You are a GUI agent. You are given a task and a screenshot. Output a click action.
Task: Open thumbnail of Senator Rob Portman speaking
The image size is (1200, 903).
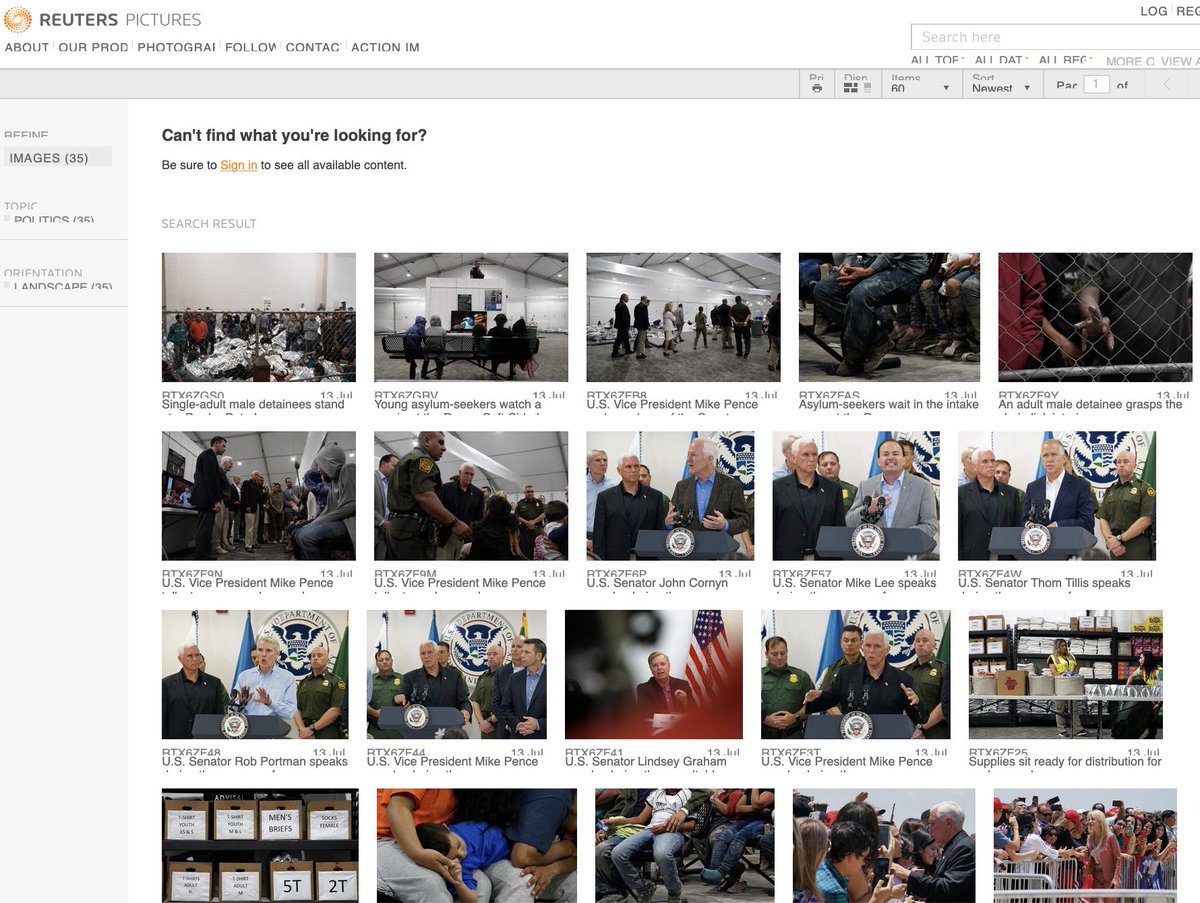[x=255, y=674]
